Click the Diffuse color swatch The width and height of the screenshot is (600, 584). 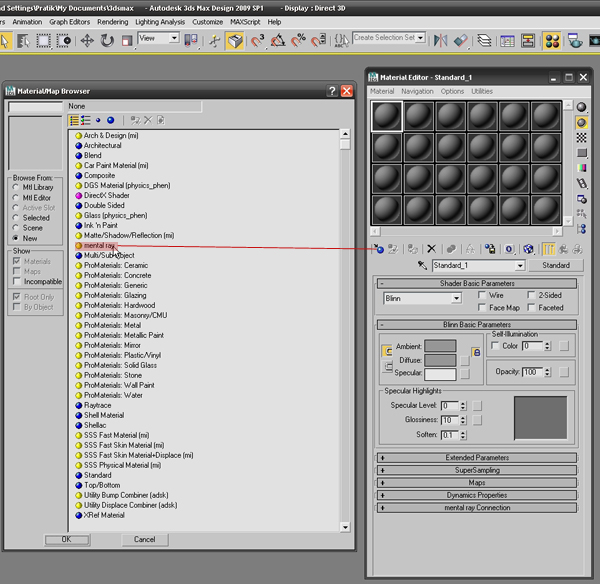click(x=440, y=360)
